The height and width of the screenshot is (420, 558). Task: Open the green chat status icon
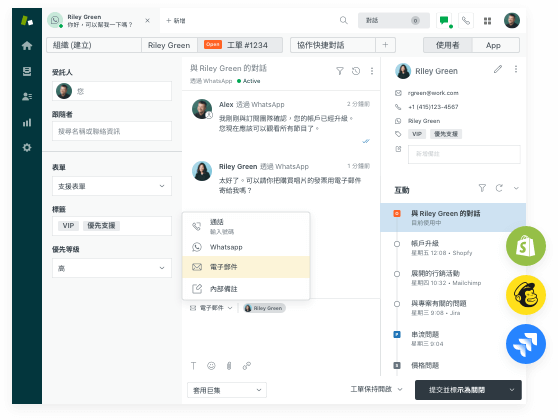coord(444,21)
